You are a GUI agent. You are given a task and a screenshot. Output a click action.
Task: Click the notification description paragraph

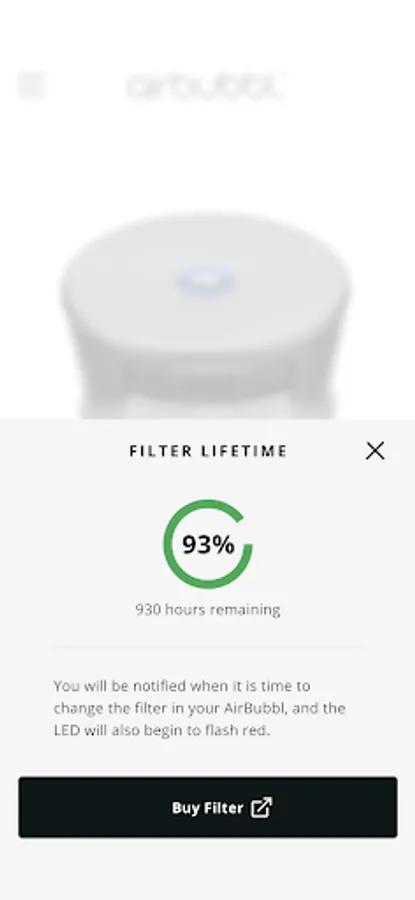coord(200,708)
